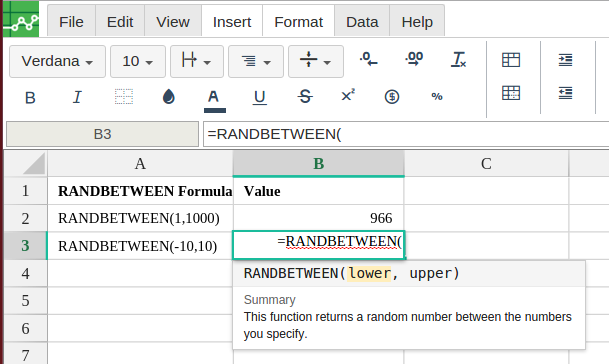Image resolution: width=609 pixels, height=364 pixels.
Task: Open the fill color droplet tool
Action: click(169, 97)
